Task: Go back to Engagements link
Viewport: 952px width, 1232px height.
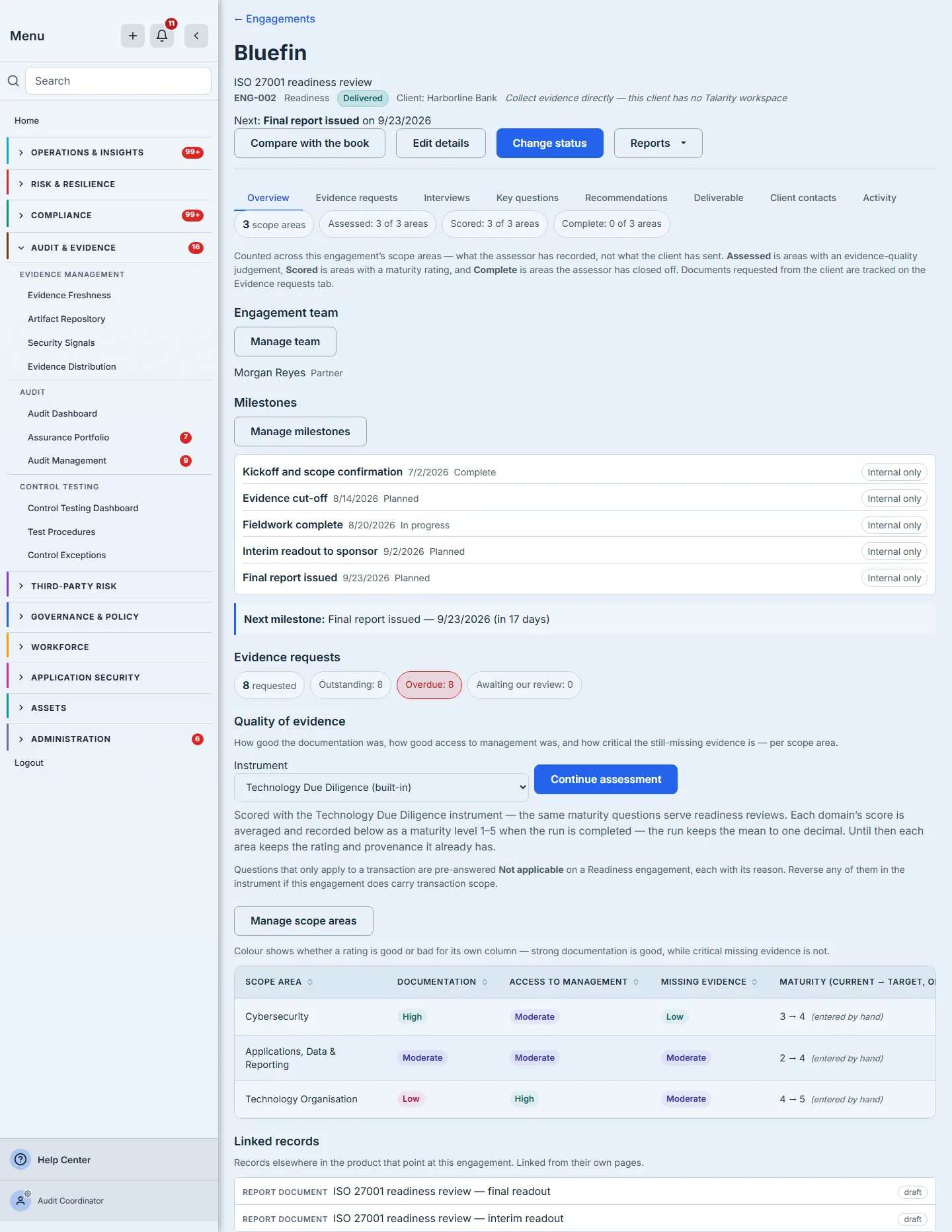Action: point(274,19)
